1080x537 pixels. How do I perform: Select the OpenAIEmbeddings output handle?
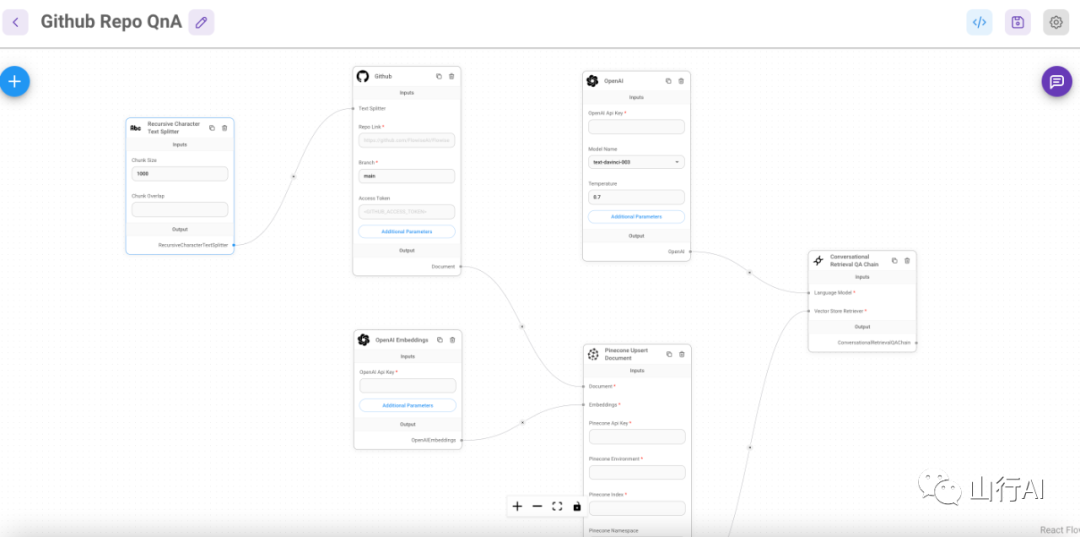click(x=461, y=439)
